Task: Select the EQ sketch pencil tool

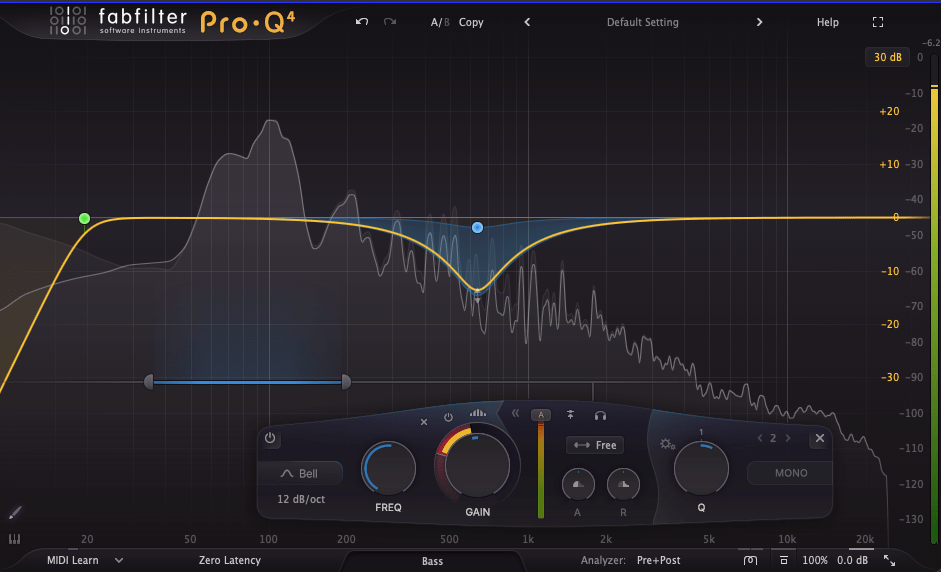Action: (x=14, y=512)
